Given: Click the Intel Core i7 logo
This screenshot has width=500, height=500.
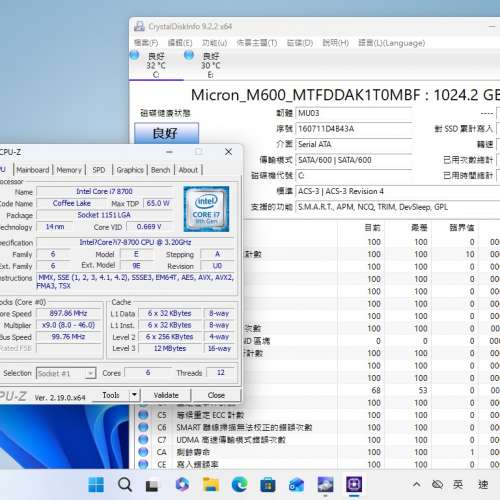Looking at the screenshot, I should [206, 209].
